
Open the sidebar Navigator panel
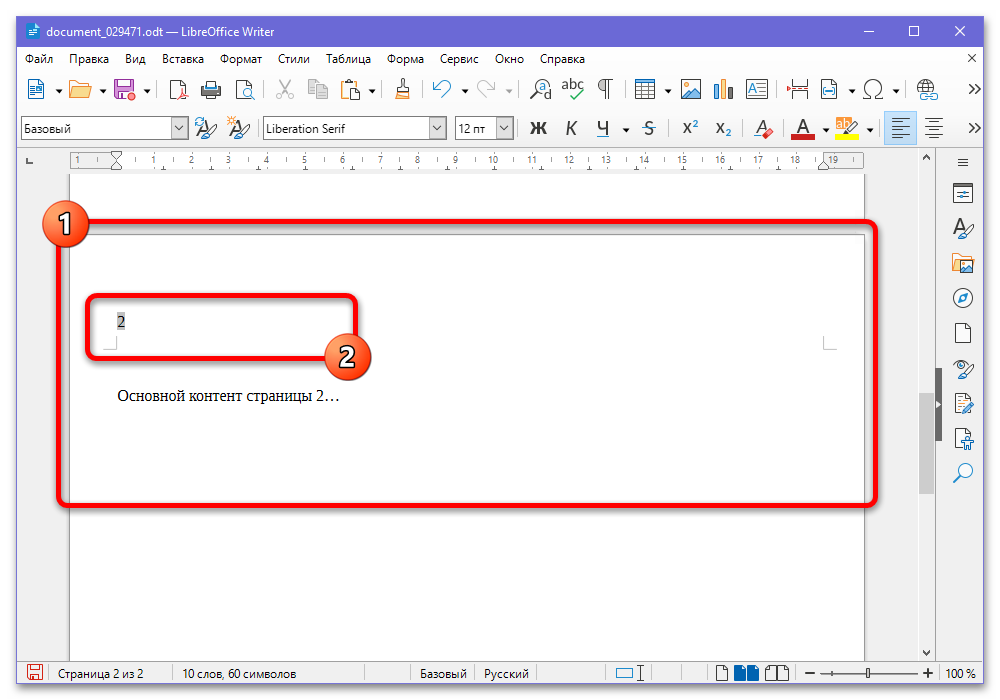pos(963,298)
